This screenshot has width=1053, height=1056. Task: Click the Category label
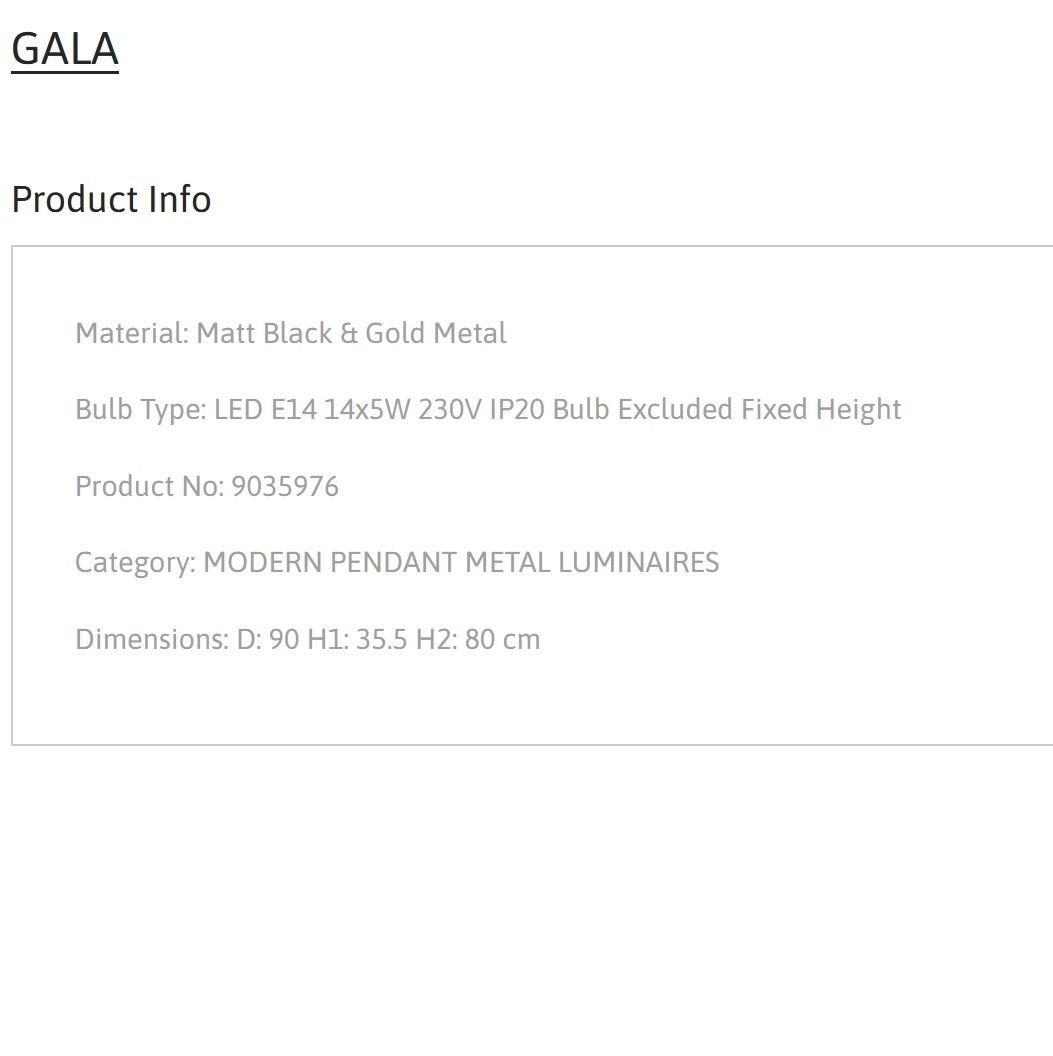coord(135,562)
